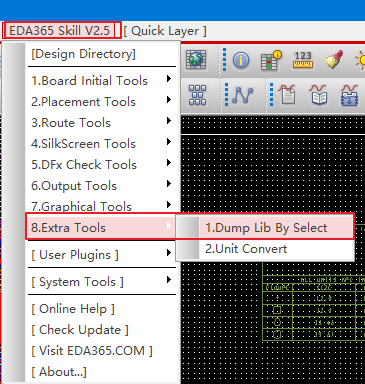
Task: Expand arrow next to System Tools
Action: (x=169, y=280)
